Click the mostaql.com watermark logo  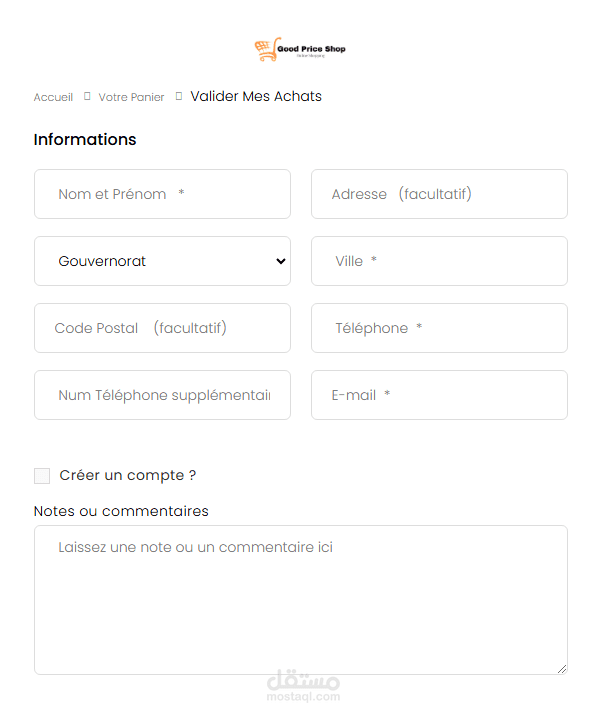click(303, 685)
